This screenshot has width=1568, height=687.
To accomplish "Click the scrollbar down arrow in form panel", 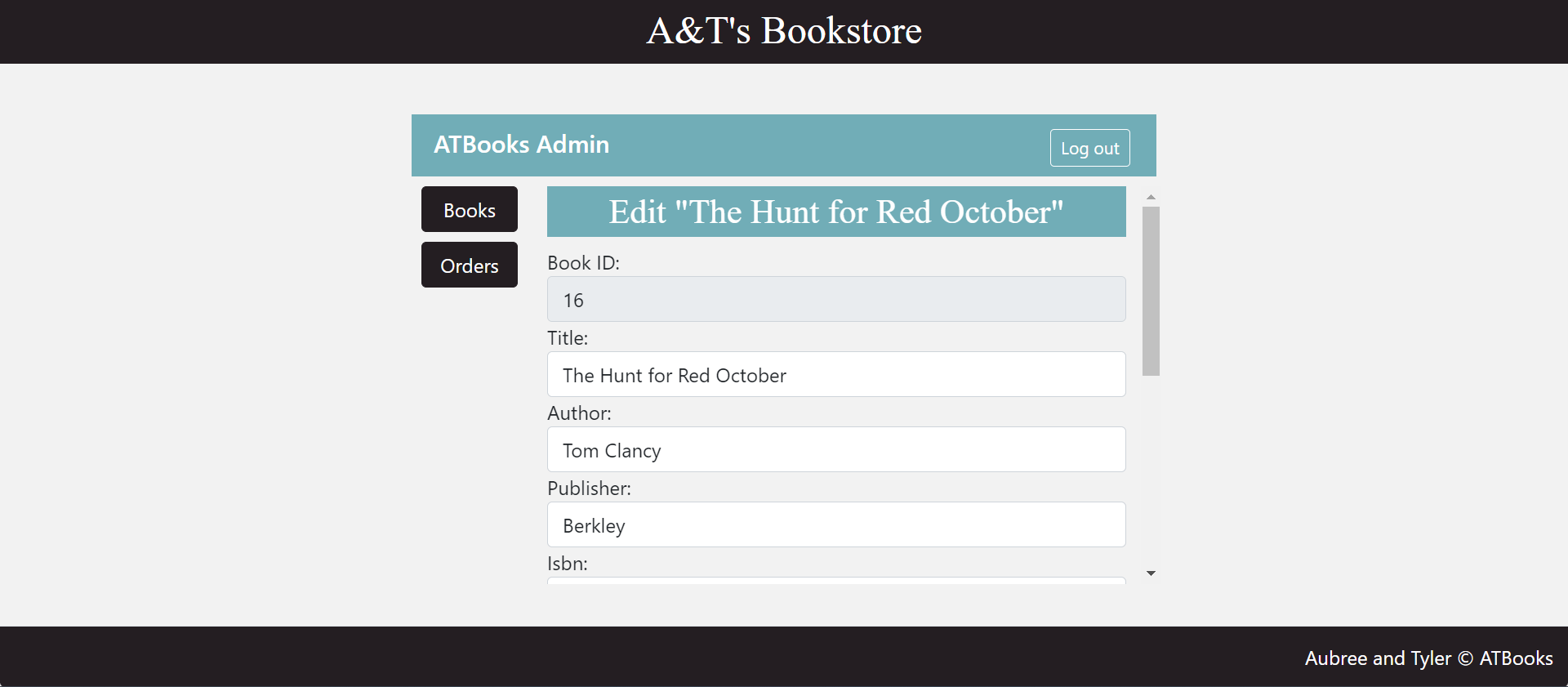I will click(x=1151, y=573).
